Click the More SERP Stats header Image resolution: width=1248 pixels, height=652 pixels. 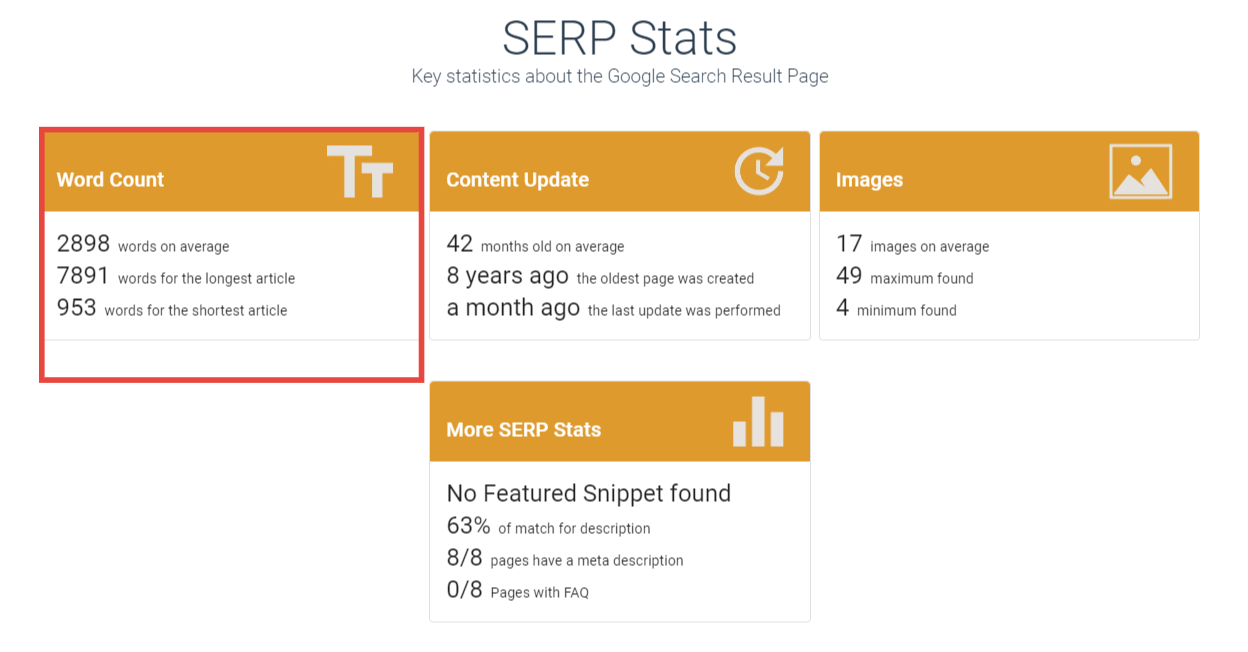(x=522, y=430)
